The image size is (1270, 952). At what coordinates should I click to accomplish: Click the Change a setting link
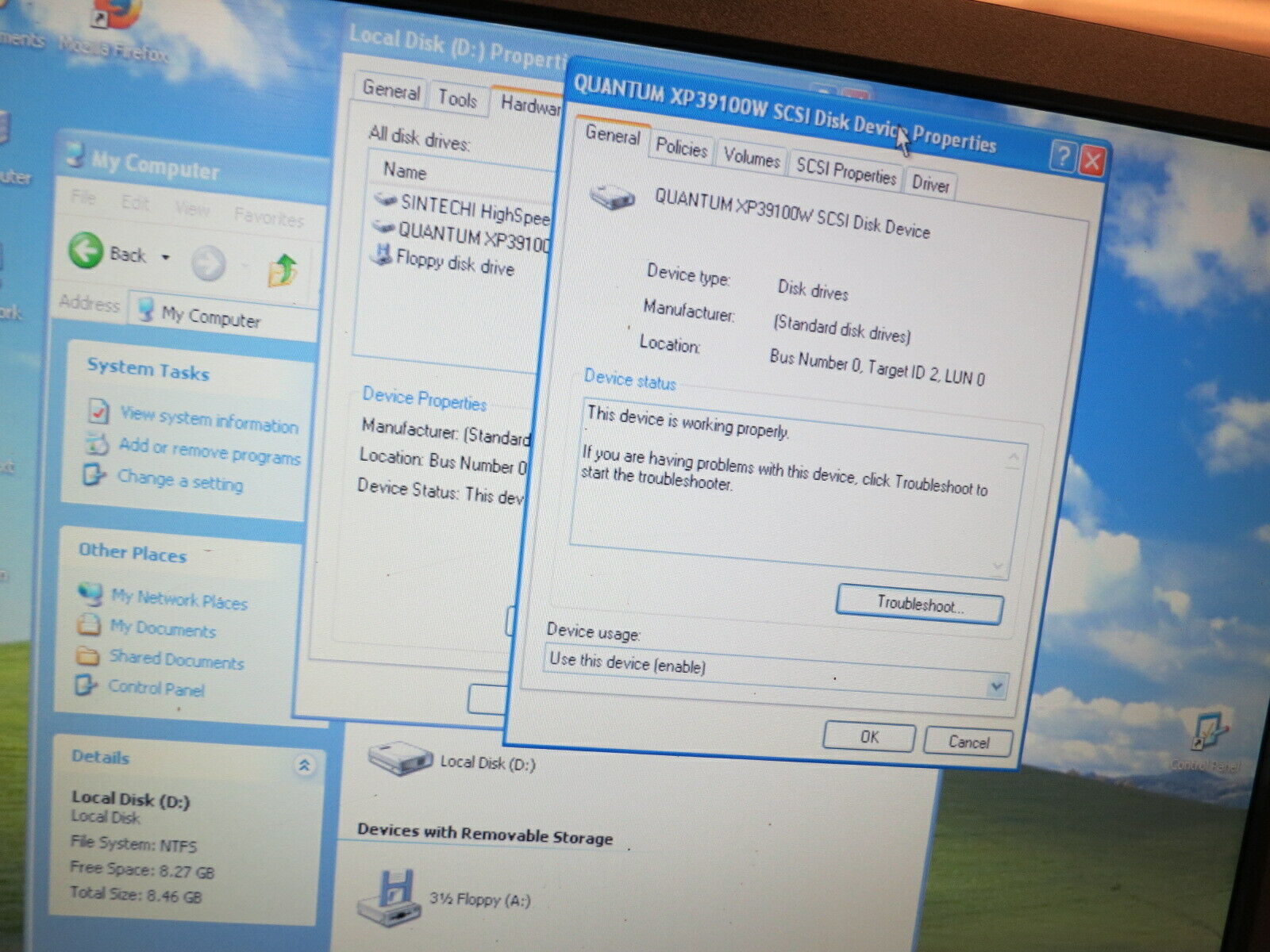coord(180,480)
